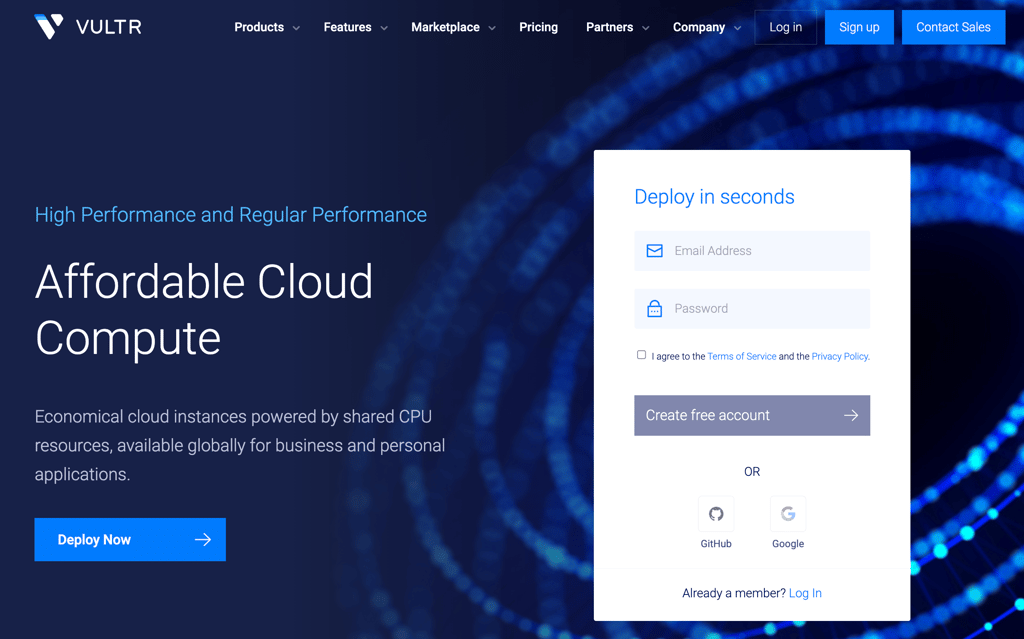Click the Create free account button
The height and width of the screenshot is (639, 1024).
(752, 416)
